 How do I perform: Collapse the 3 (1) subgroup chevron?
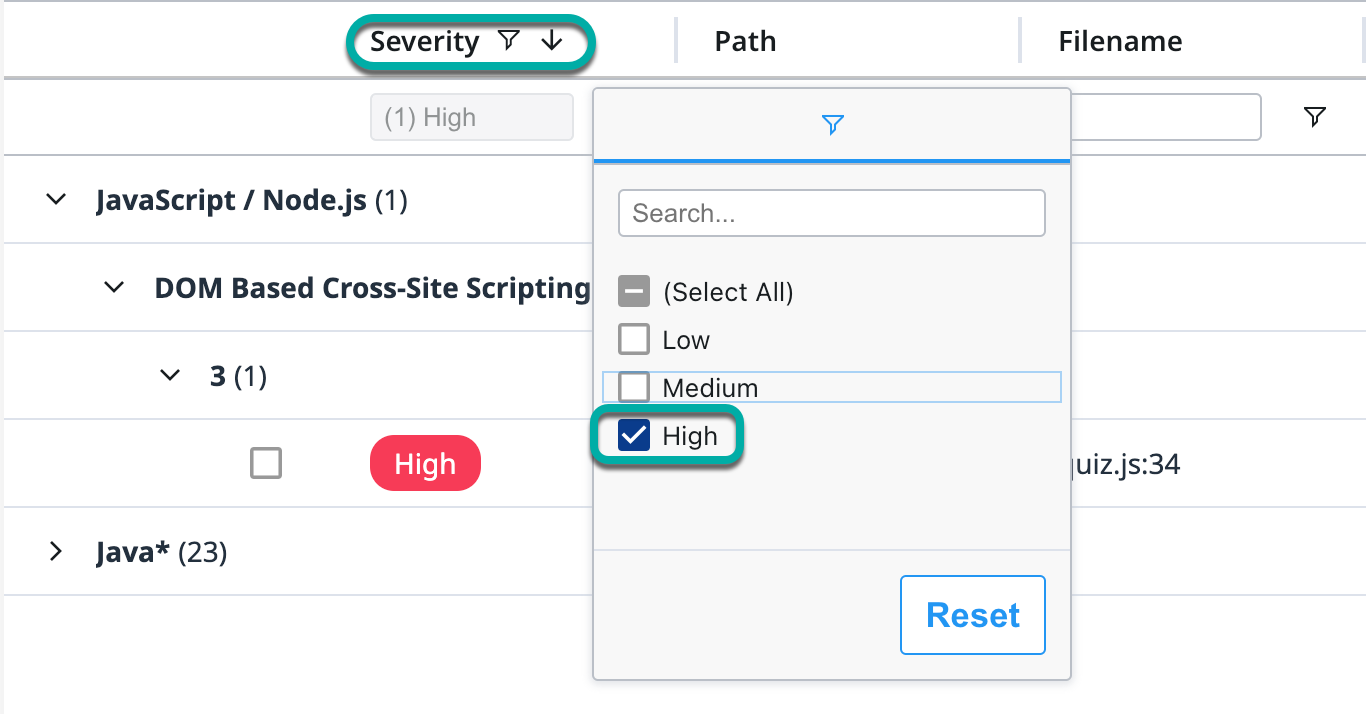coord(171,376)
